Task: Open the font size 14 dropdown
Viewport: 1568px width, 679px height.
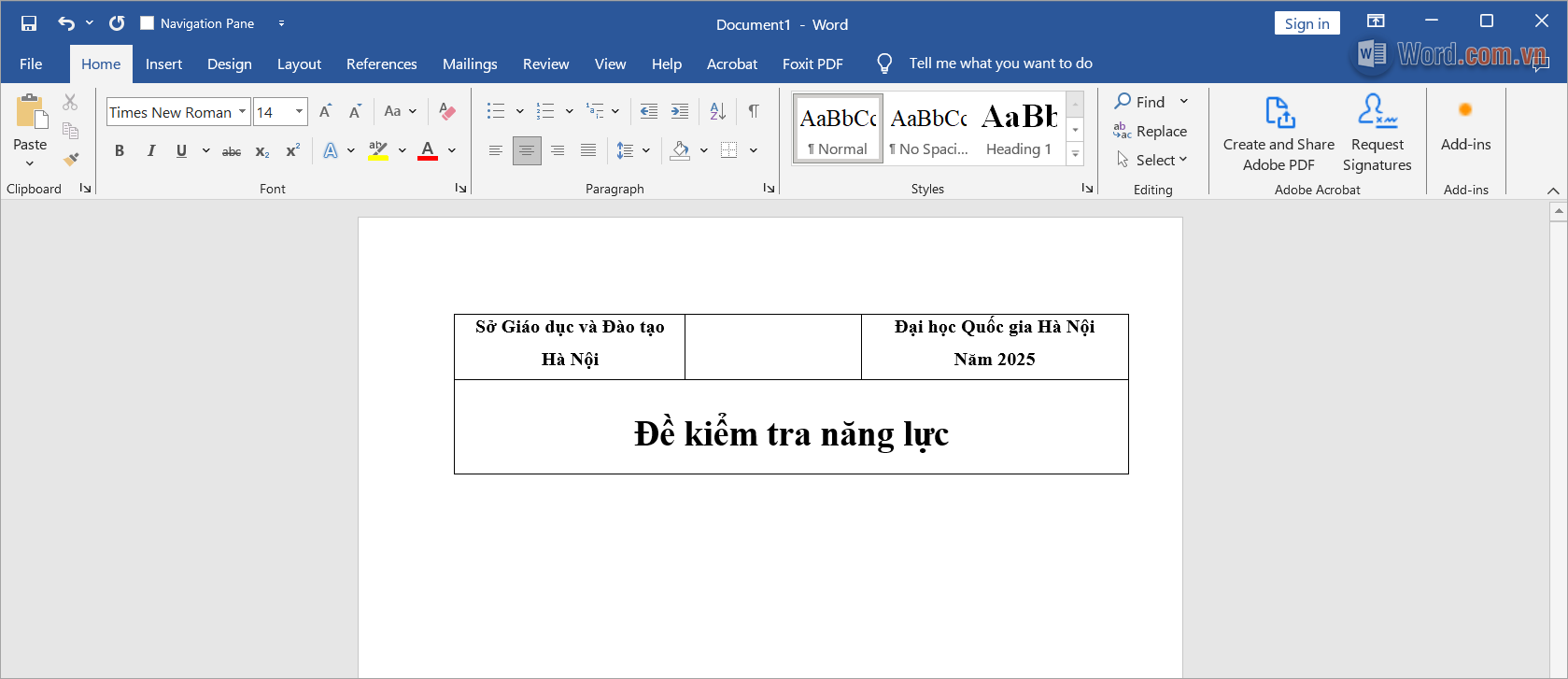Action: (299, 112)
